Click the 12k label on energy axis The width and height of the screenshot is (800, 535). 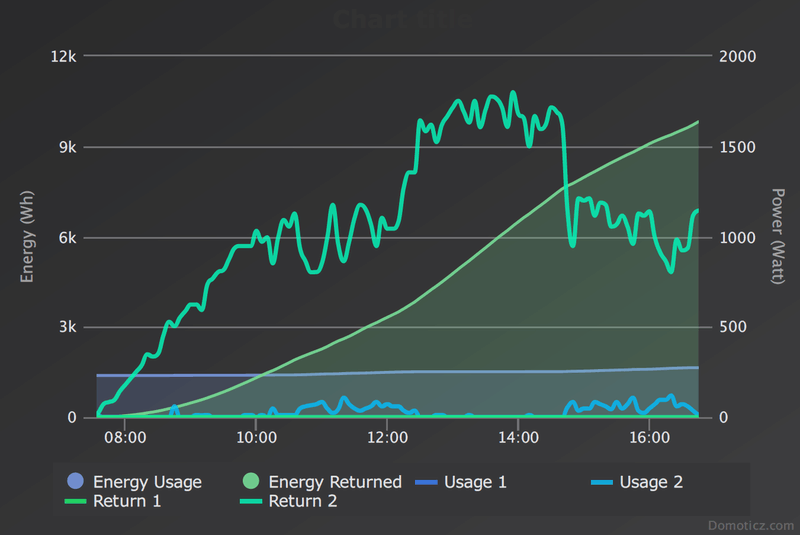(65, 57)
